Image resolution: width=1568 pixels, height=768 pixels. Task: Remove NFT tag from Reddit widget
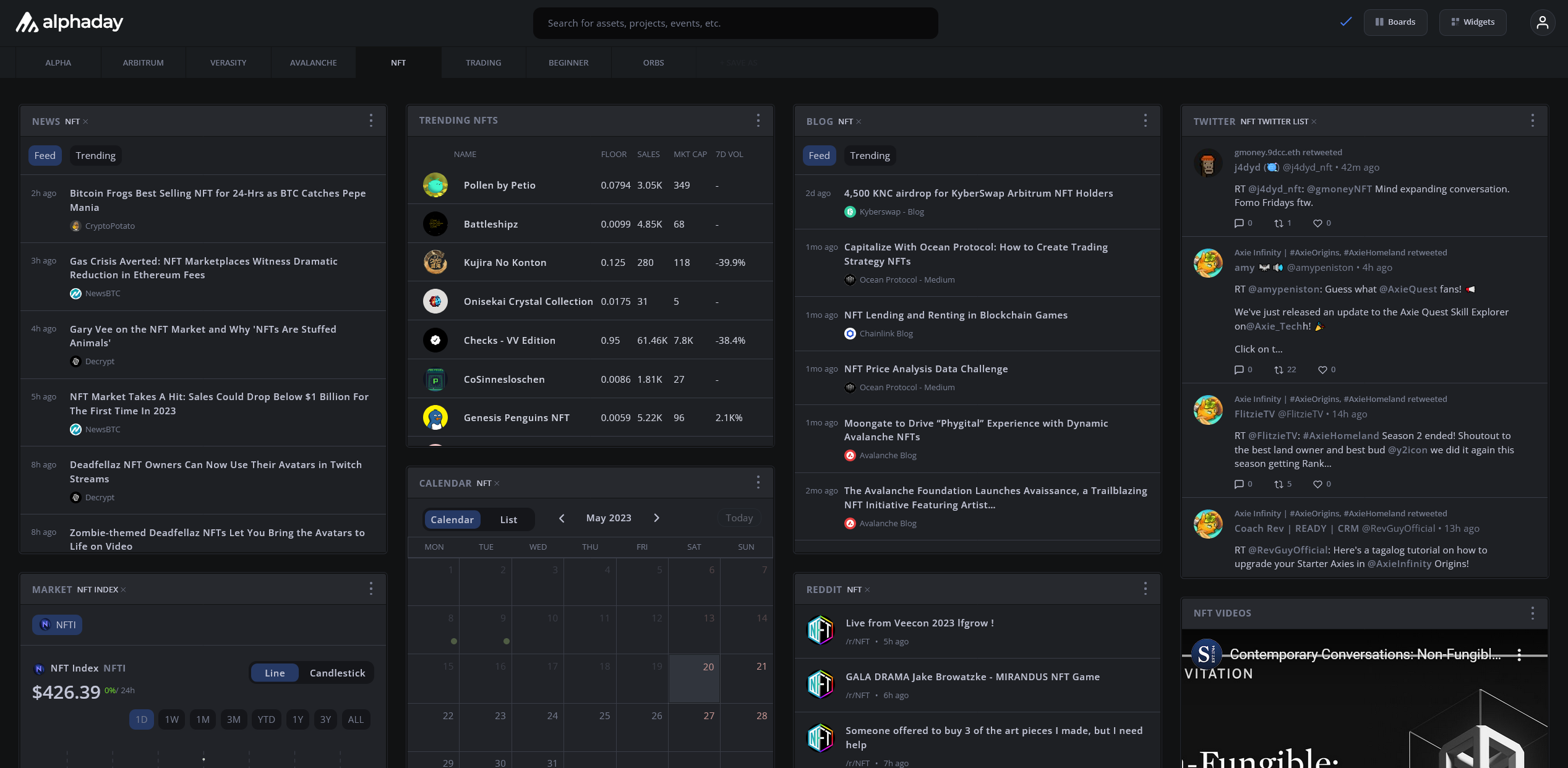pos(867,590)
